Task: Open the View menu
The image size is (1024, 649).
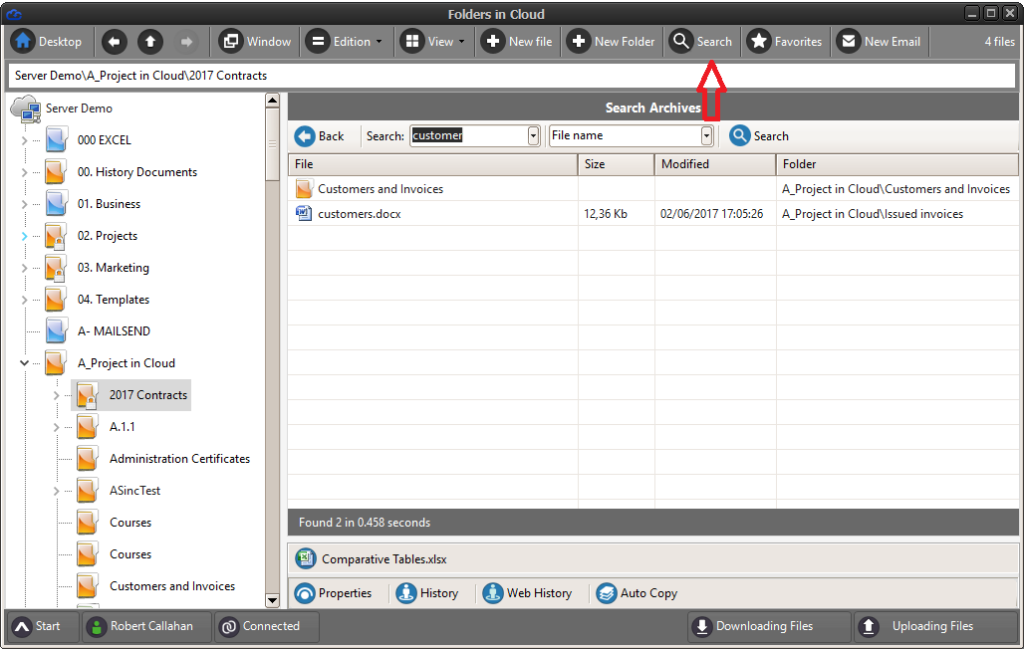Action: tap(432, 41)
